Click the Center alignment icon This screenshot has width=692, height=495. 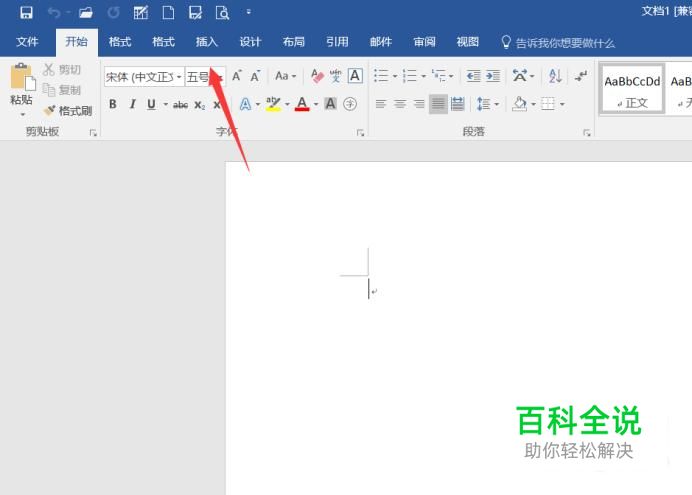(x=400, y=104)
